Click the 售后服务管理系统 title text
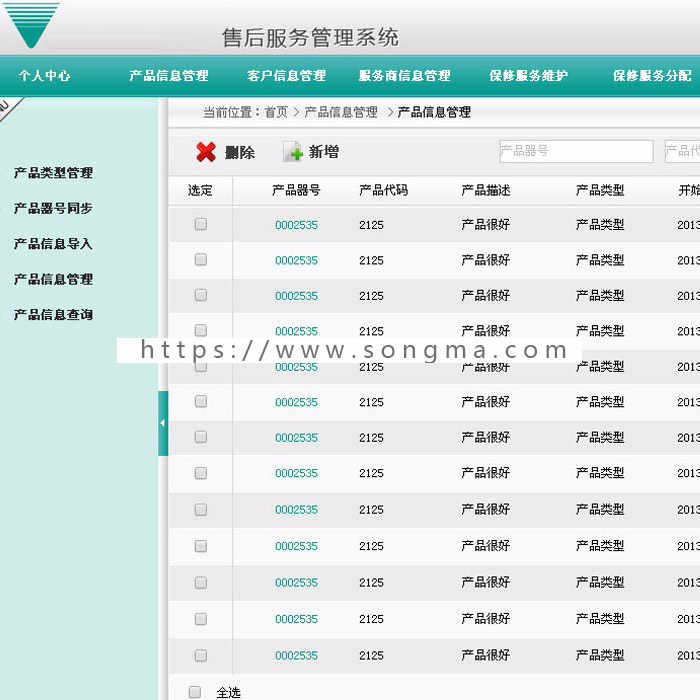 pos(310,38)
